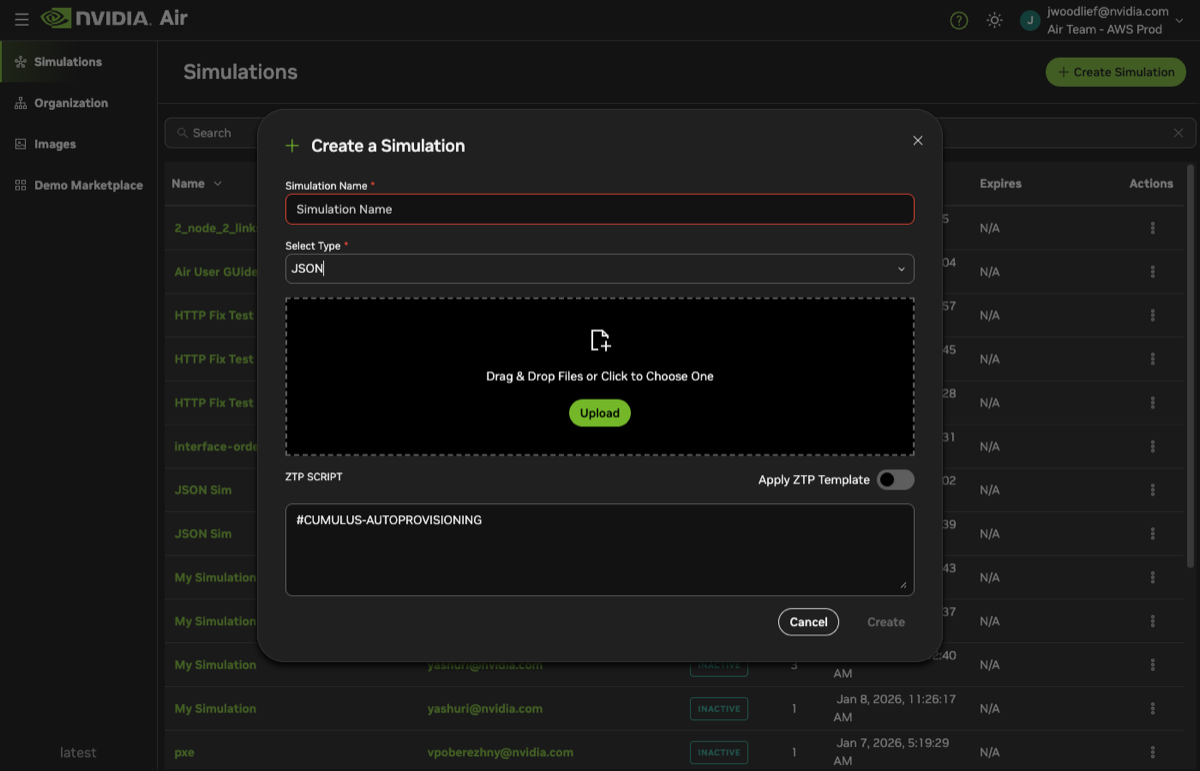
Task: Open the hamburger navigation menu
Action: (x=21, y=19)
